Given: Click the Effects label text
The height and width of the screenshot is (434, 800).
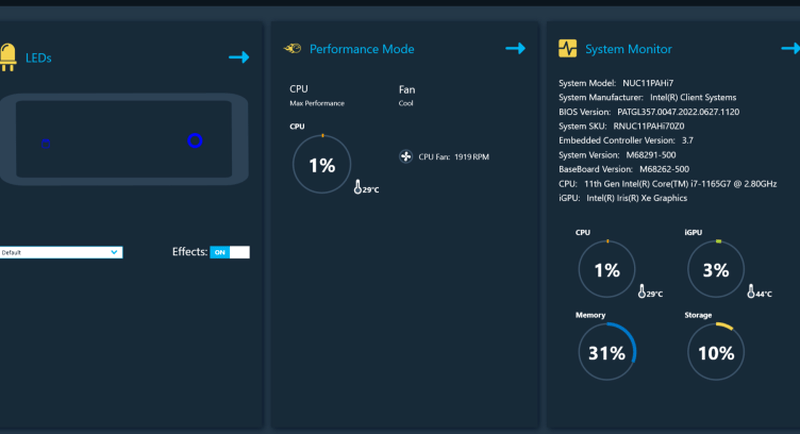Looking at the screenshot, I should pos(189,251).
